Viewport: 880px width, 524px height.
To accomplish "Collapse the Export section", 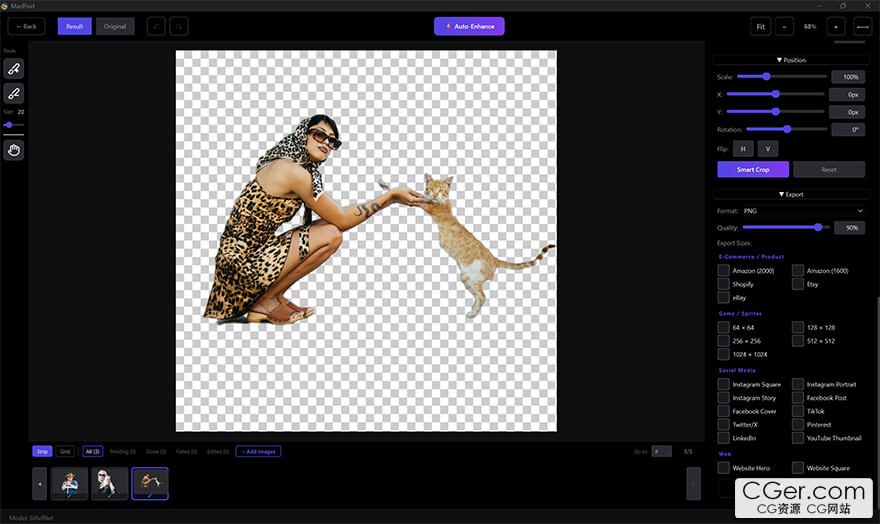I will click(790, 194).
